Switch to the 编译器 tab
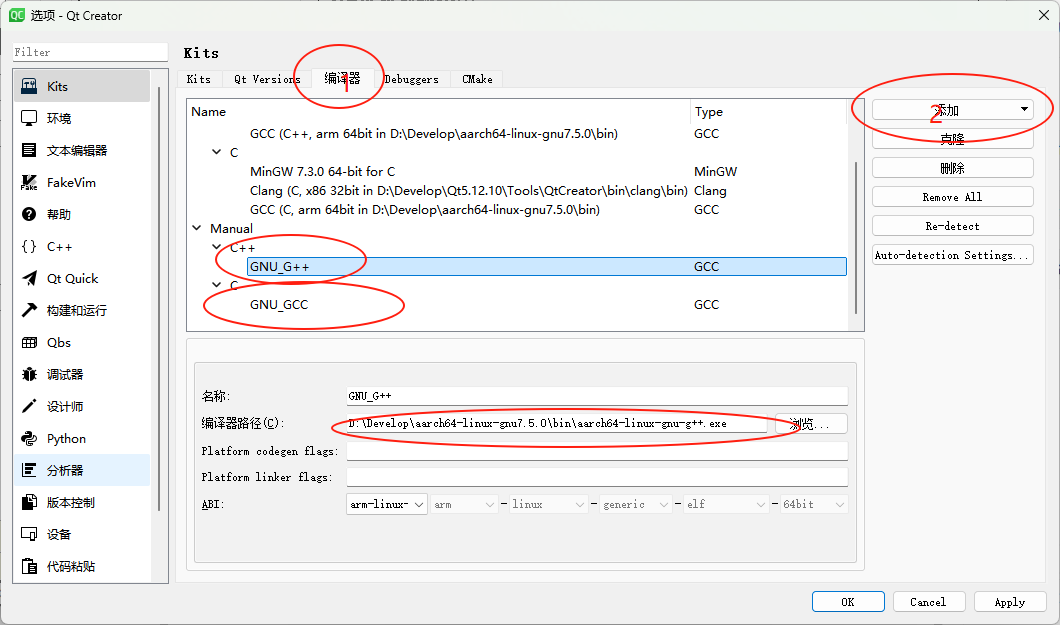This screenshot has width=1060, height=625. coord(342,78)
